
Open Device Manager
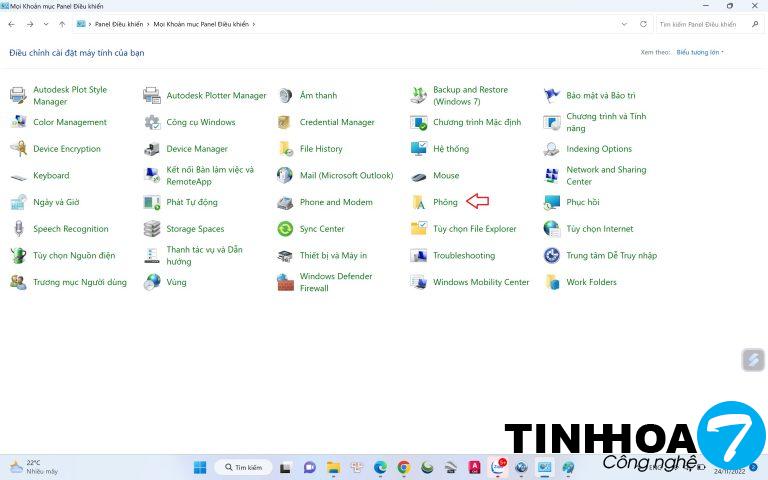click(196, 149)
